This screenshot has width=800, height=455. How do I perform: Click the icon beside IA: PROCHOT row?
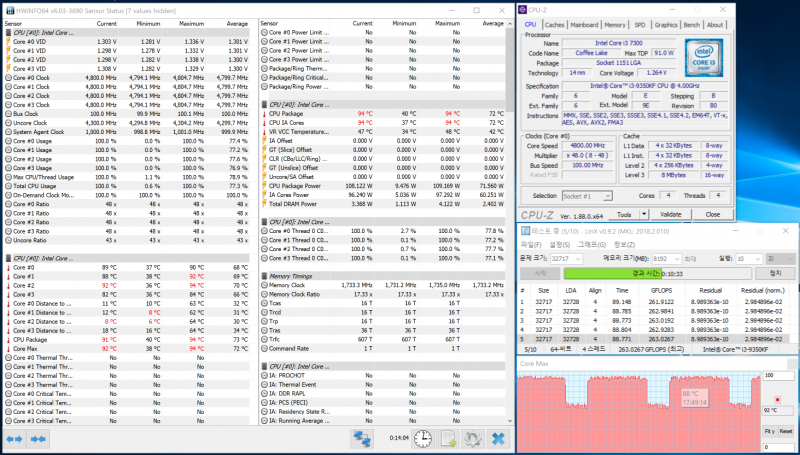tap(264, 375)
